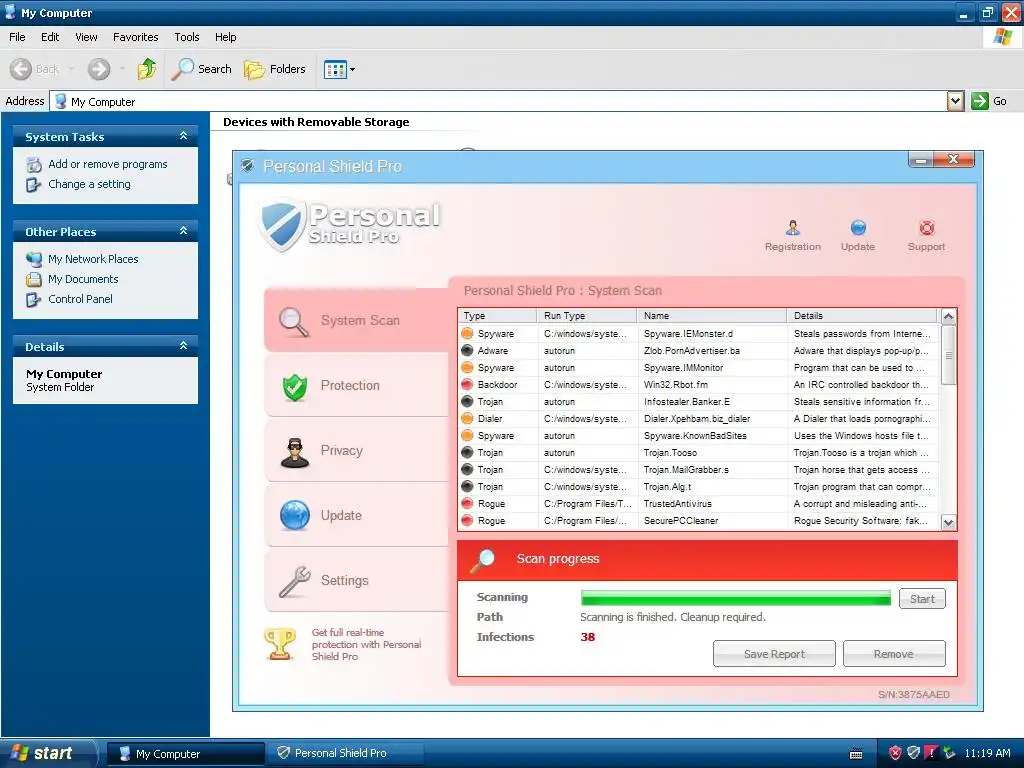
Task: Switch to Personal Shield Pro taskbar button
Action: pos(343,753)
